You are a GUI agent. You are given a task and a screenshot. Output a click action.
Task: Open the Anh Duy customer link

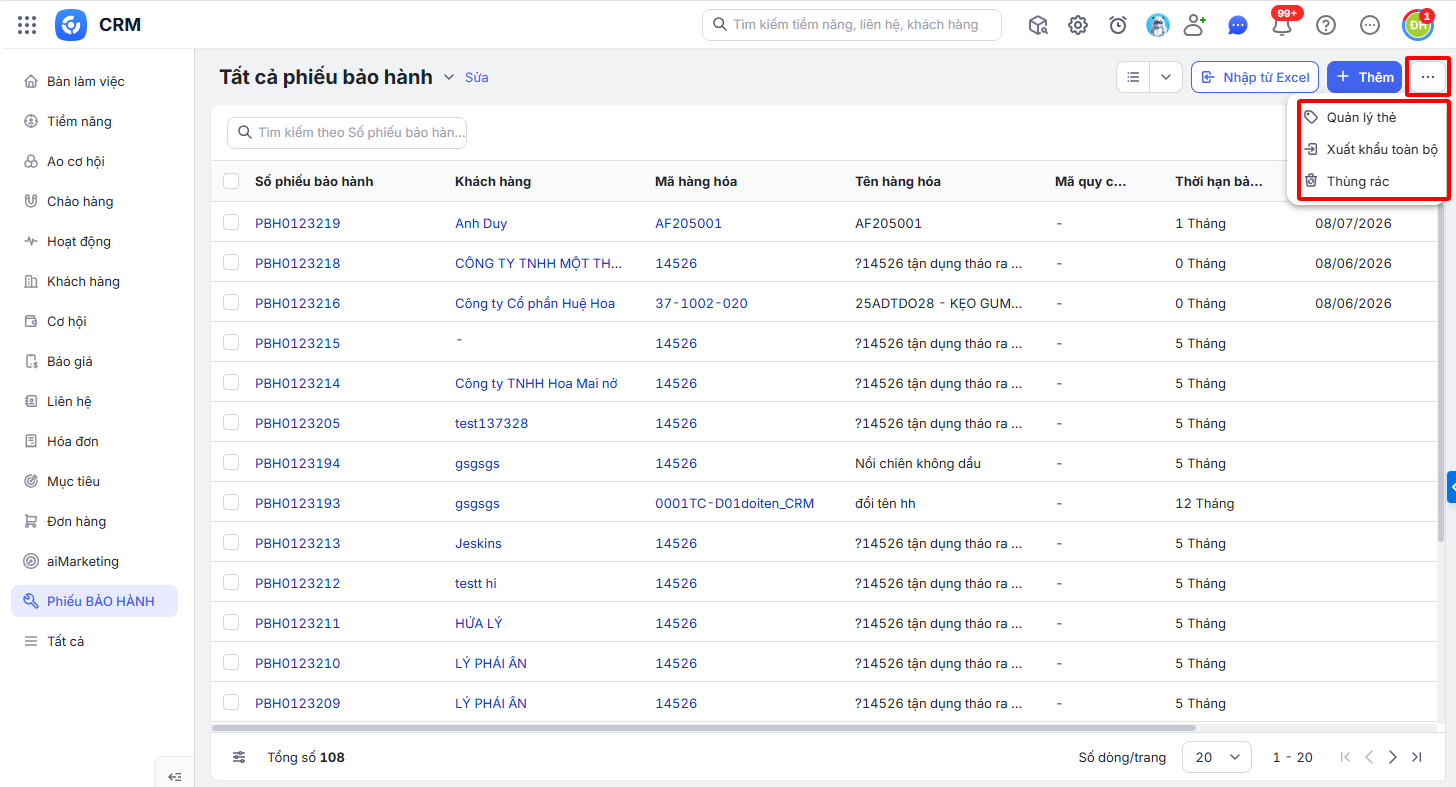[481, 223]
